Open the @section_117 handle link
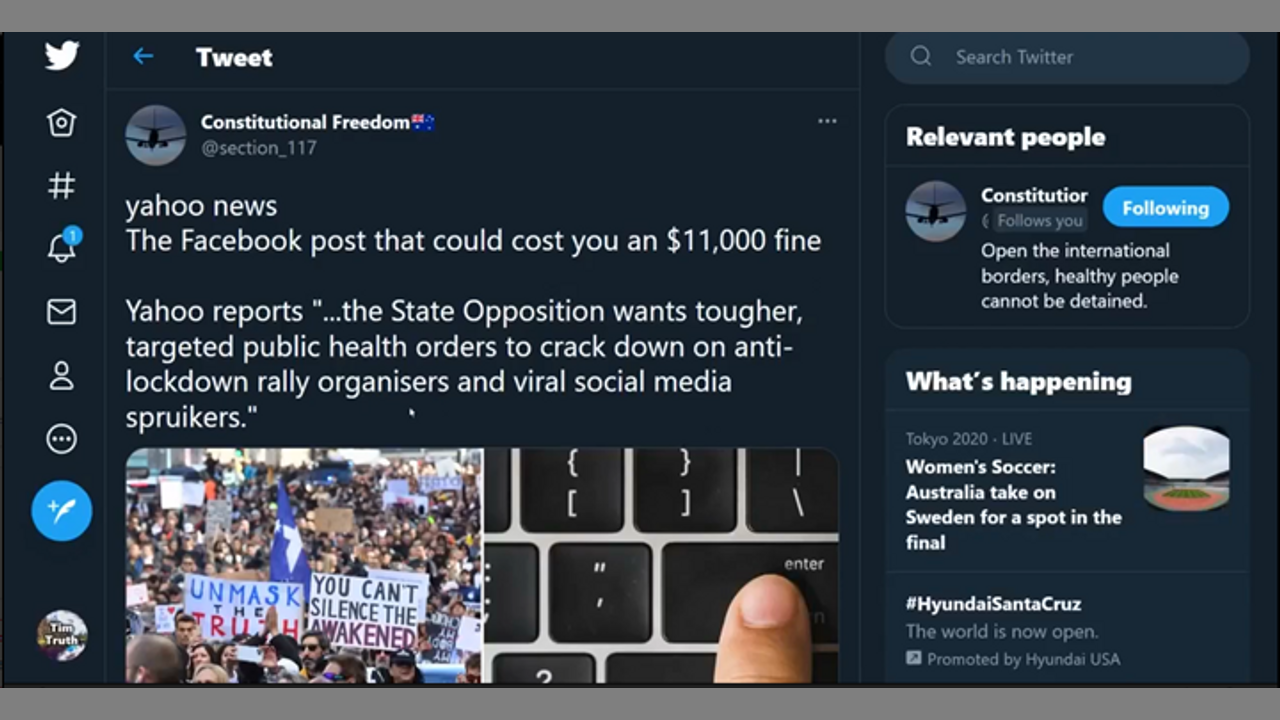Screen dimensions: 1280x720 tap(259, 148)
